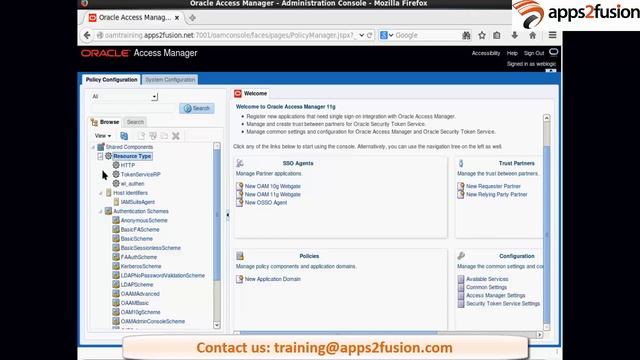The width and height of the screenshot is (640, 360).
Task: Switch to the System Configuration tab
Action: click(170, 80)
